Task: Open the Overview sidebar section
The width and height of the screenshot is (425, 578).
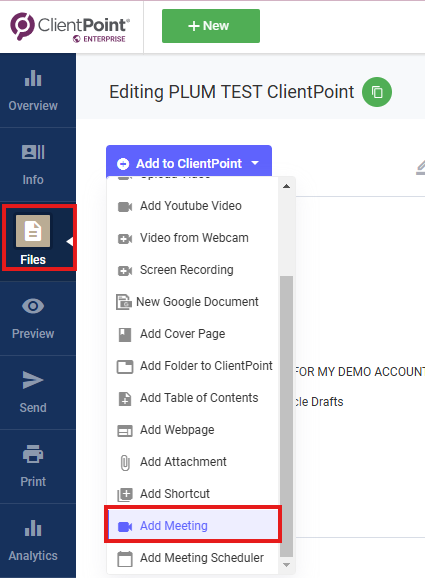Action: [33, 91]
